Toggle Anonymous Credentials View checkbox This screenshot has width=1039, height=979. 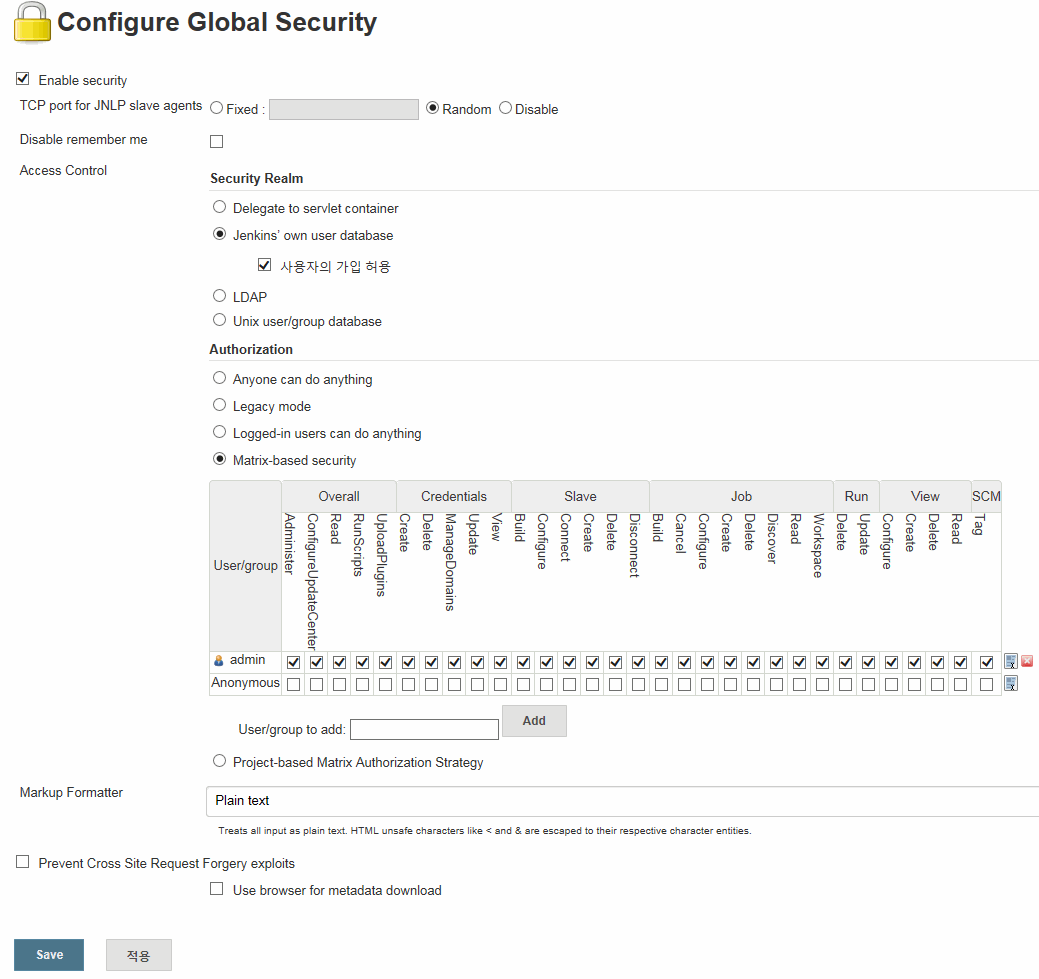[500, 684]
